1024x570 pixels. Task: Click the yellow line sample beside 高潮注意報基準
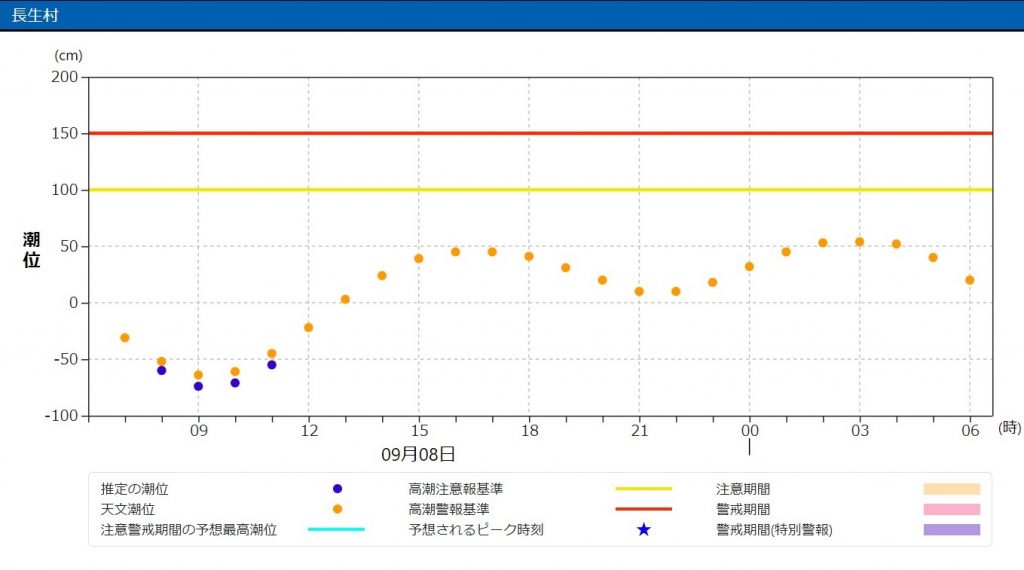pos(643,488)
